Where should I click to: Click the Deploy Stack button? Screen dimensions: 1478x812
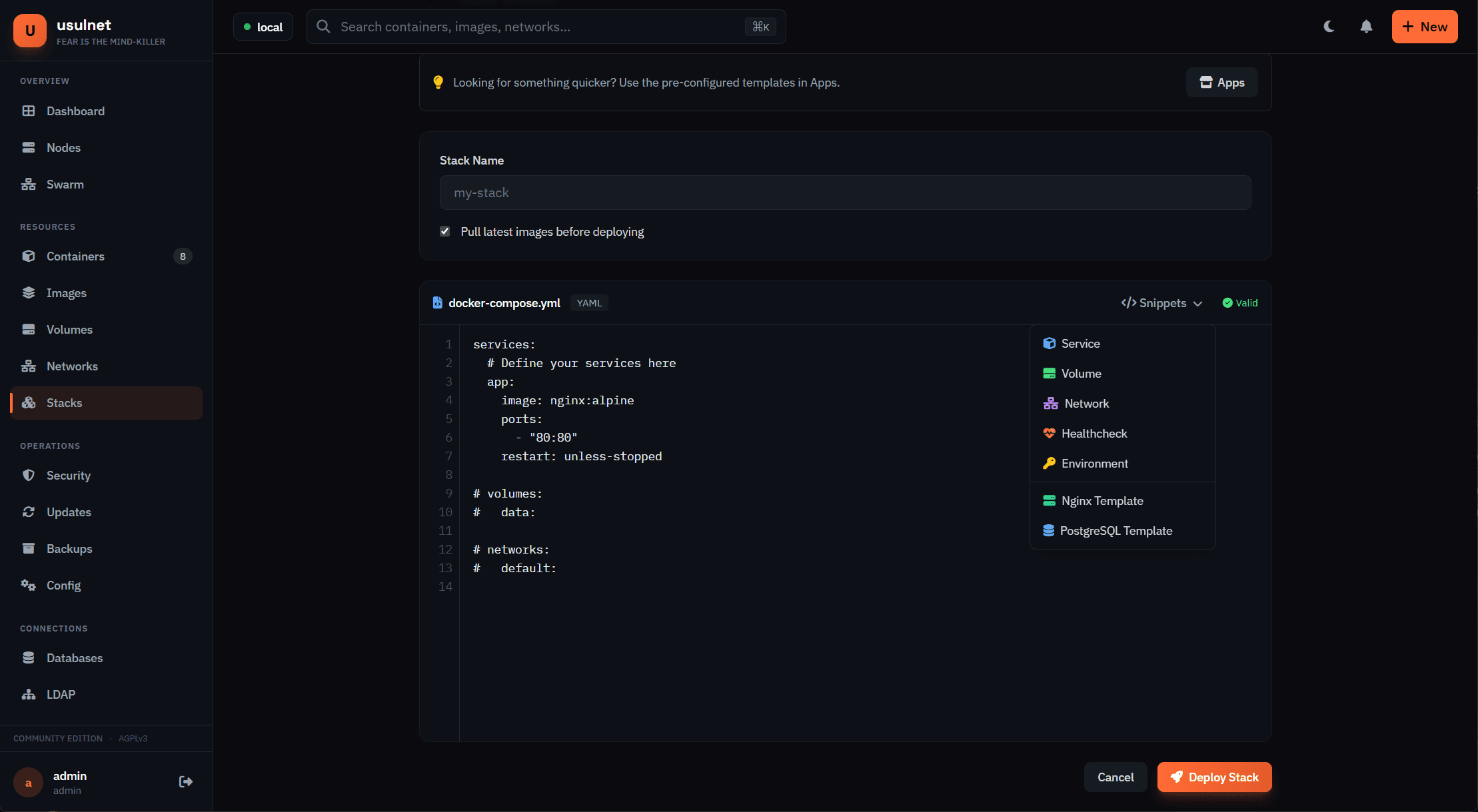click(1214, 777)
